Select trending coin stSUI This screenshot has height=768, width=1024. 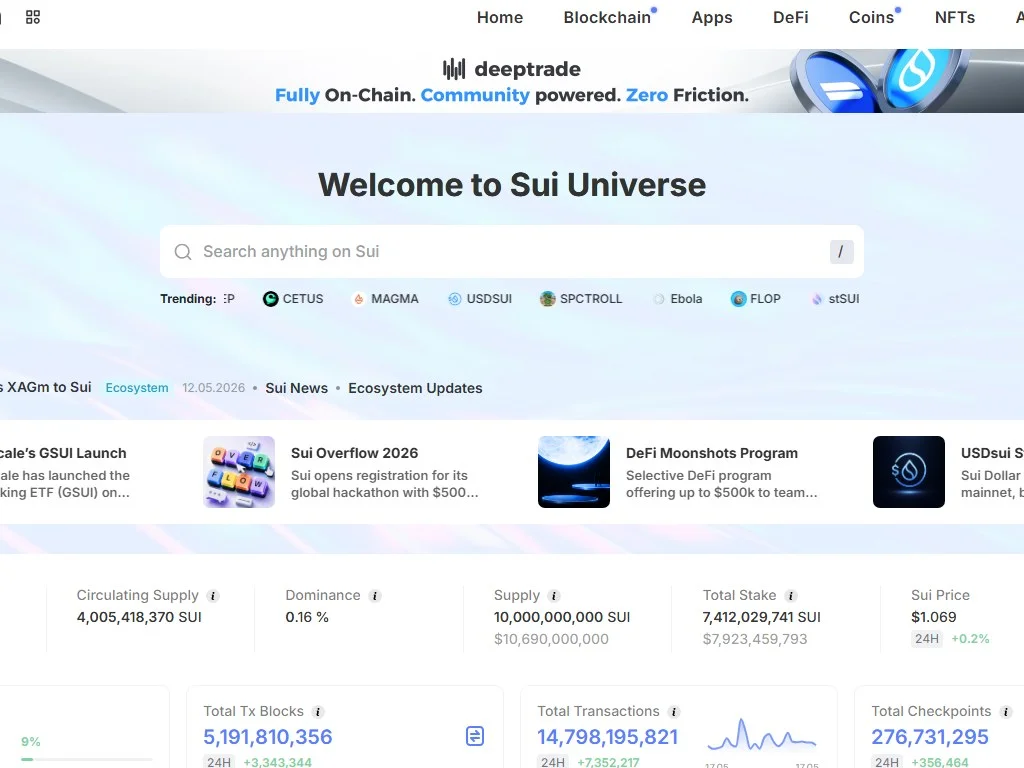(835, 298)
